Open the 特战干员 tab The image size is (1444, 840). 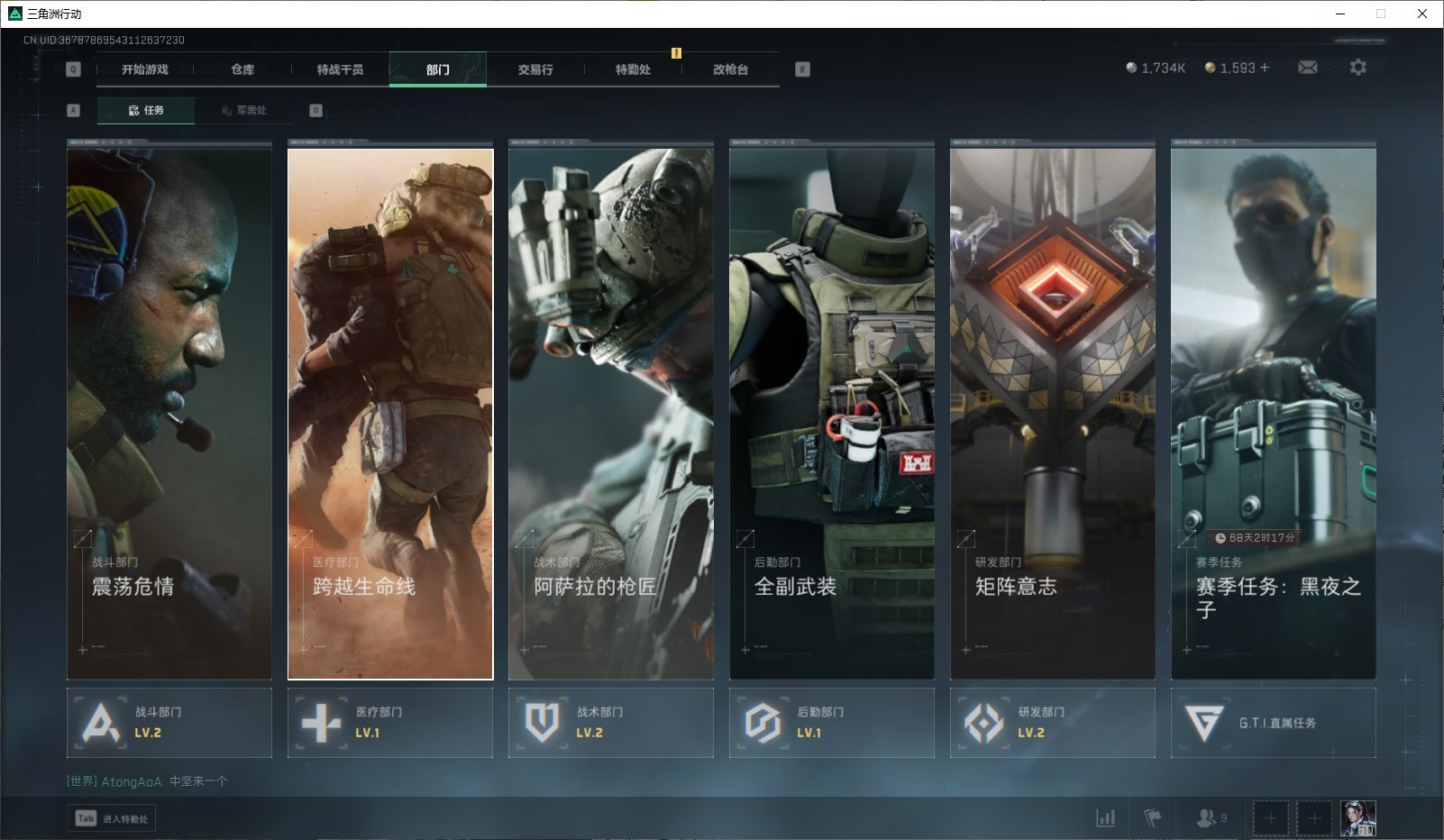pos(340,69)
